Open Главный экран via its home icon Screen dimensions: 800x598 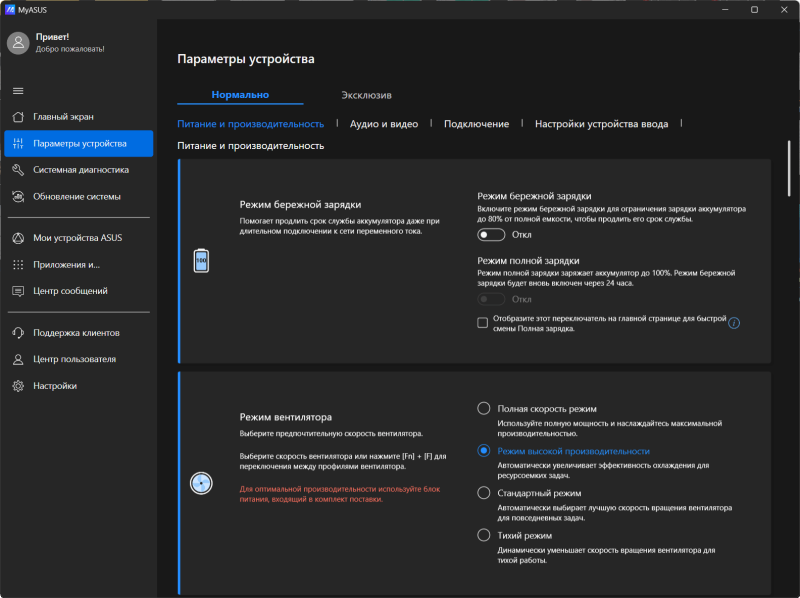[18, 117]
